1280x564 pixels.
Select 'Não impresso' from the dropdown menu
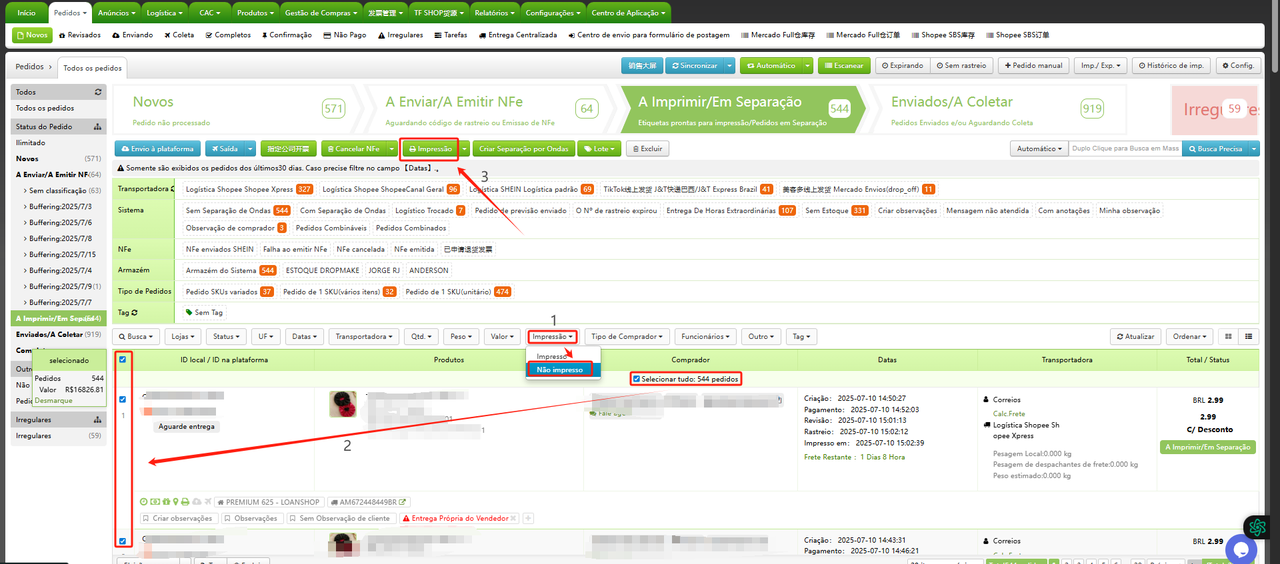tap(560, 370)
